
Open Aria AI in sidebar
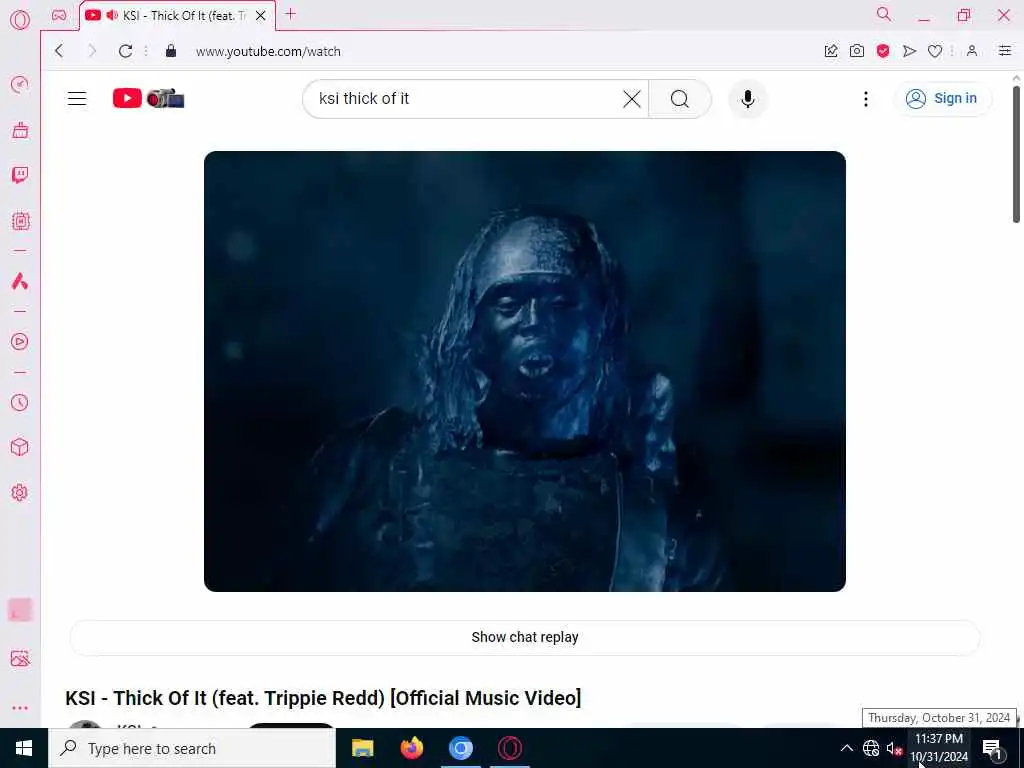coord(20,281)
